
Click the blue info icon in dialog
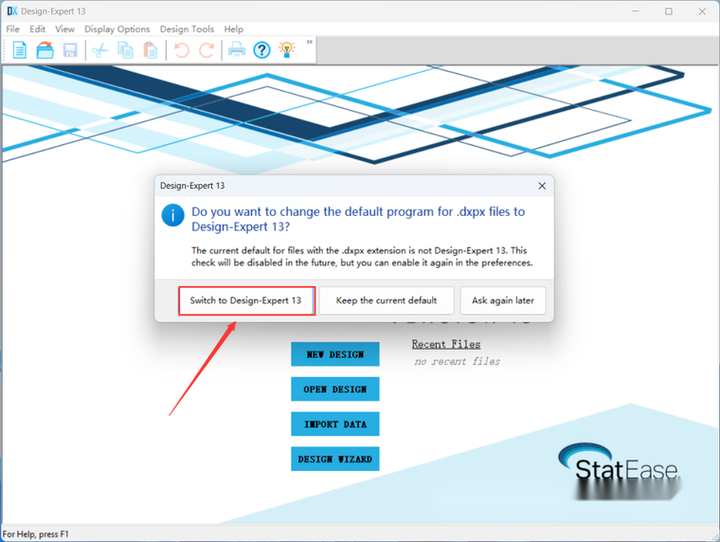tap(173, 215)
